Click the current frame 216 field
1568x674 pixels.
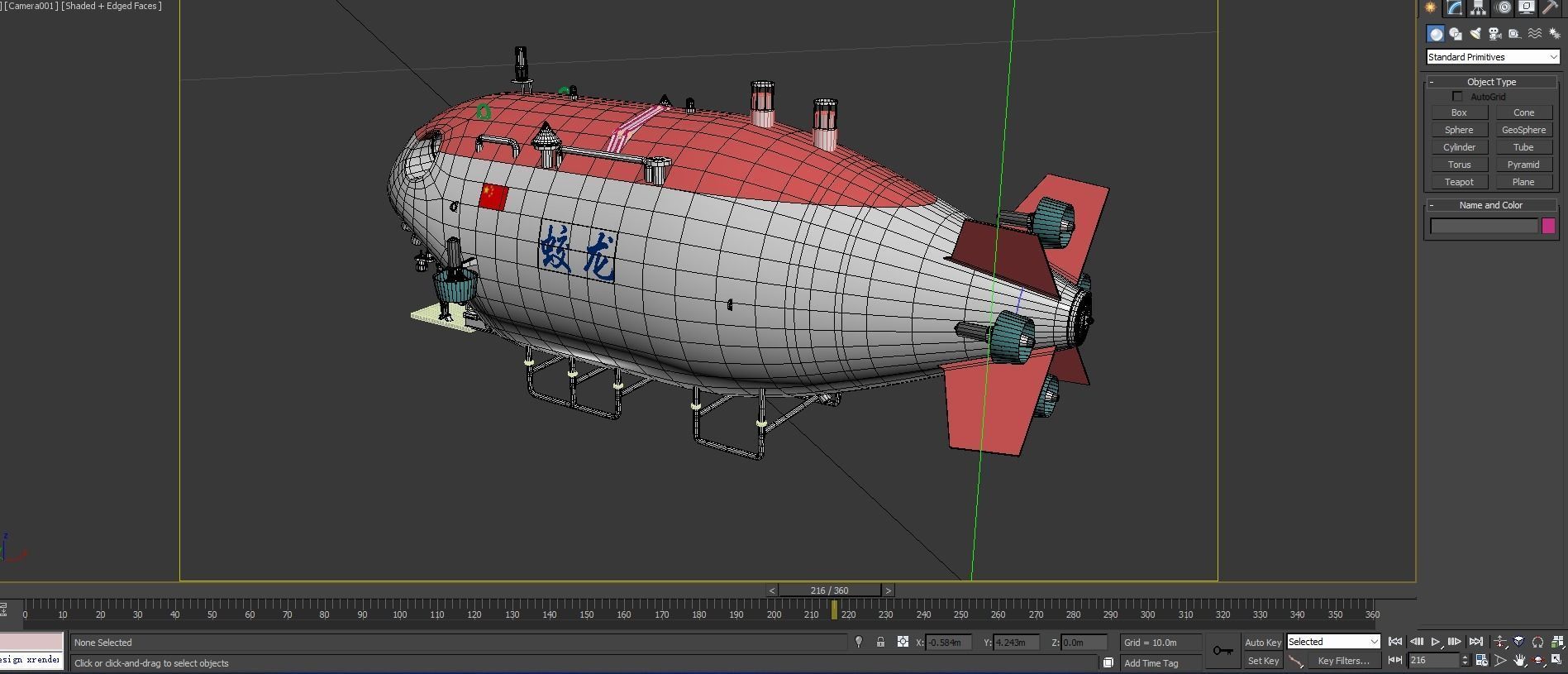pos(1435,660)
